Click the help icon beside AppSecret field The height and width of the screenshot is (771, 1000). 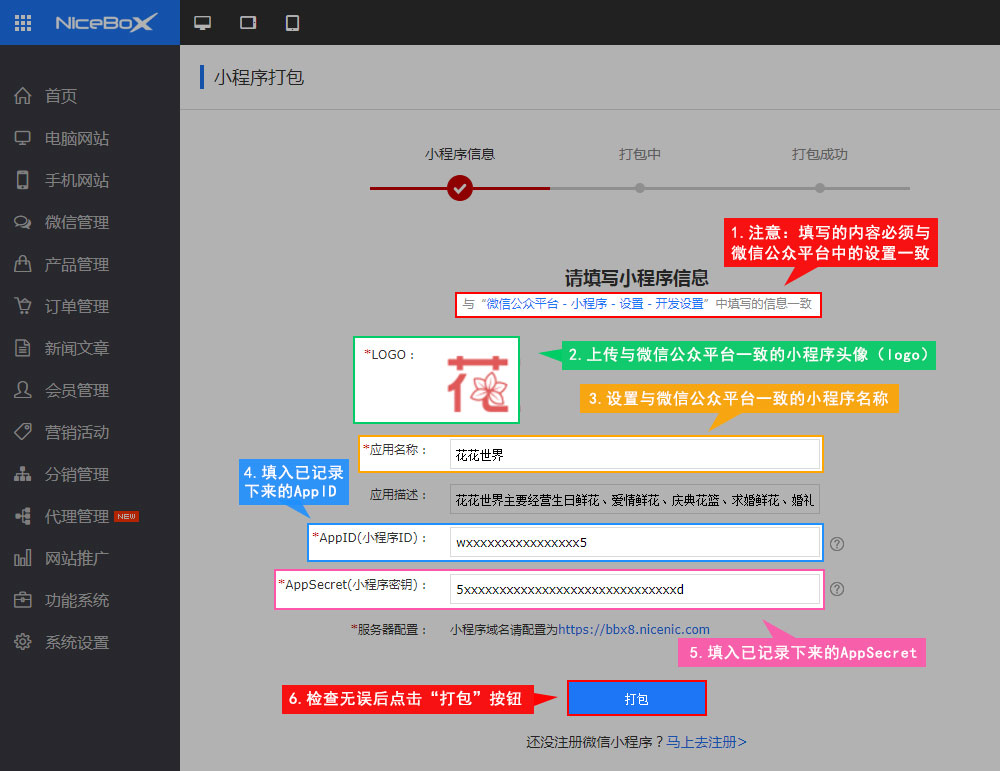[838, 589]
